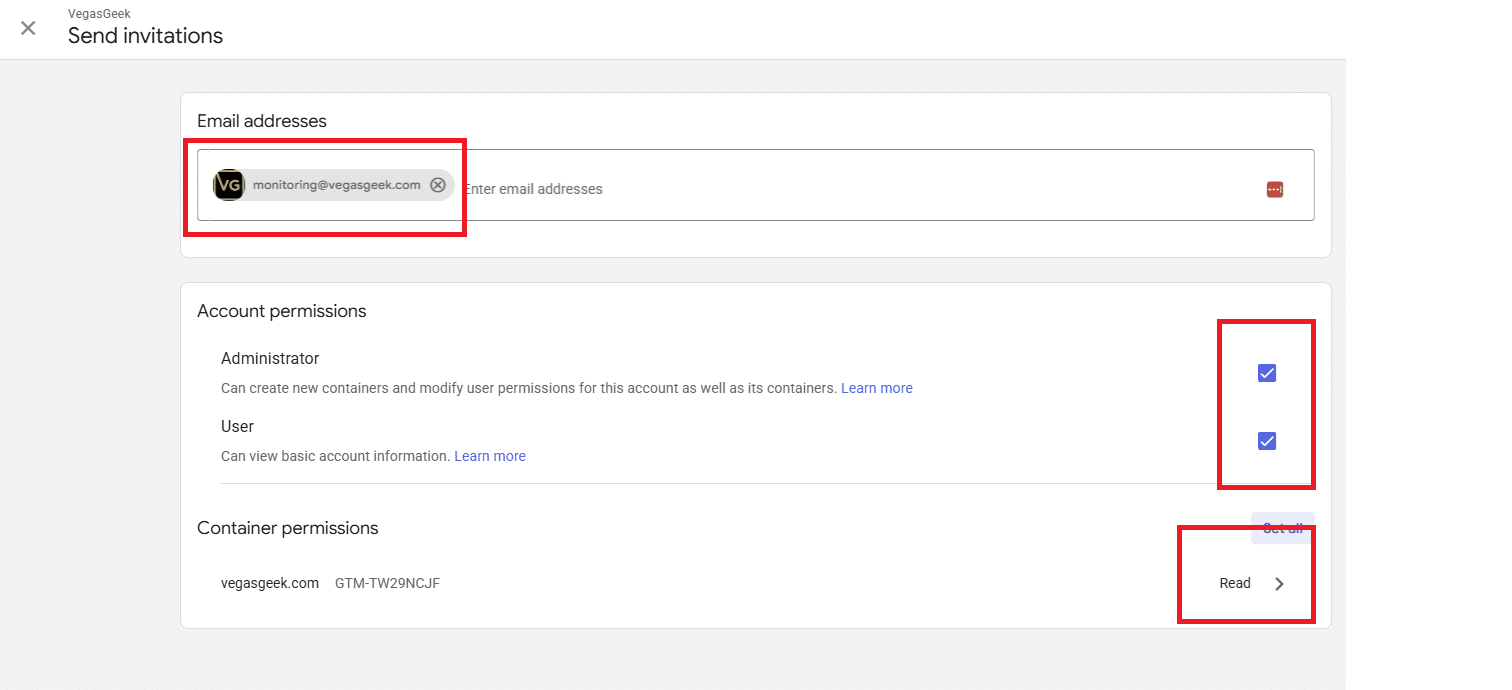Expand vegasgeek.com container permissions chevron

(x=1279, y=584)
